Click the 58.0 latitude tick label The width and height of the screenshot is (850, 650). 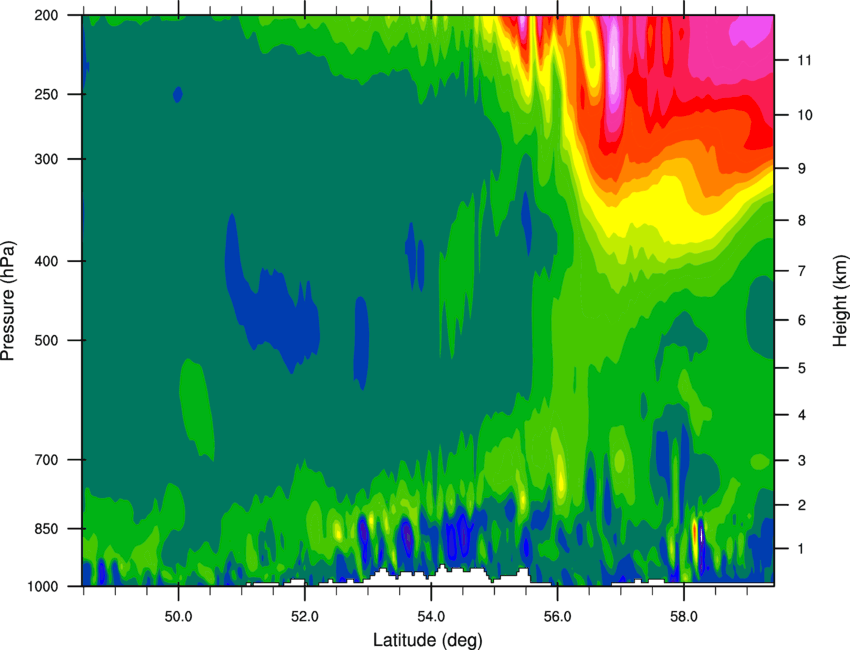pyautogui.click(x=684, y=617)
